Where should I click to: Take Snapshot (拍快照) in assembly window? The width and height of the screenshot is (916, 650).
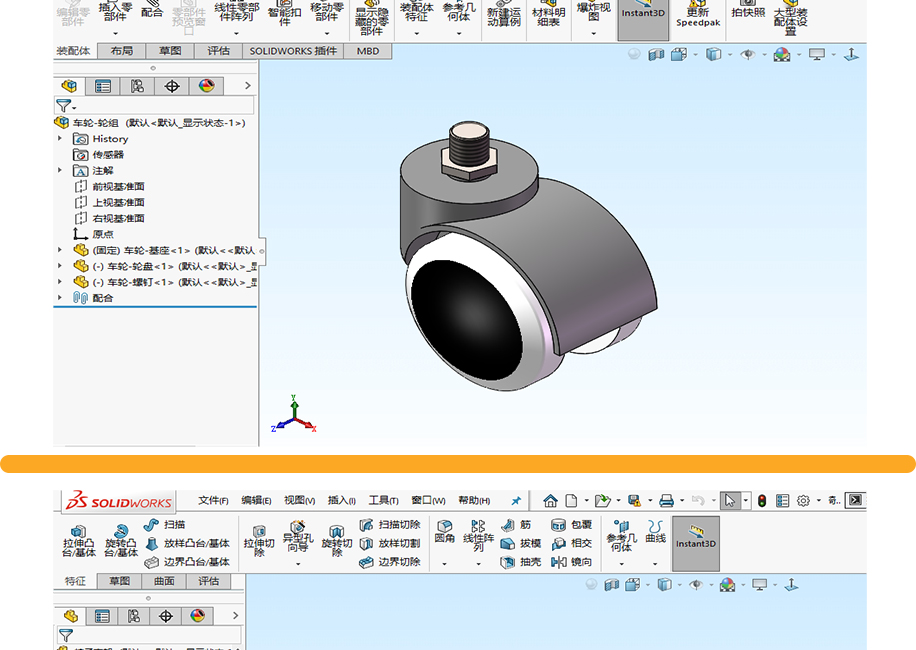748,9
